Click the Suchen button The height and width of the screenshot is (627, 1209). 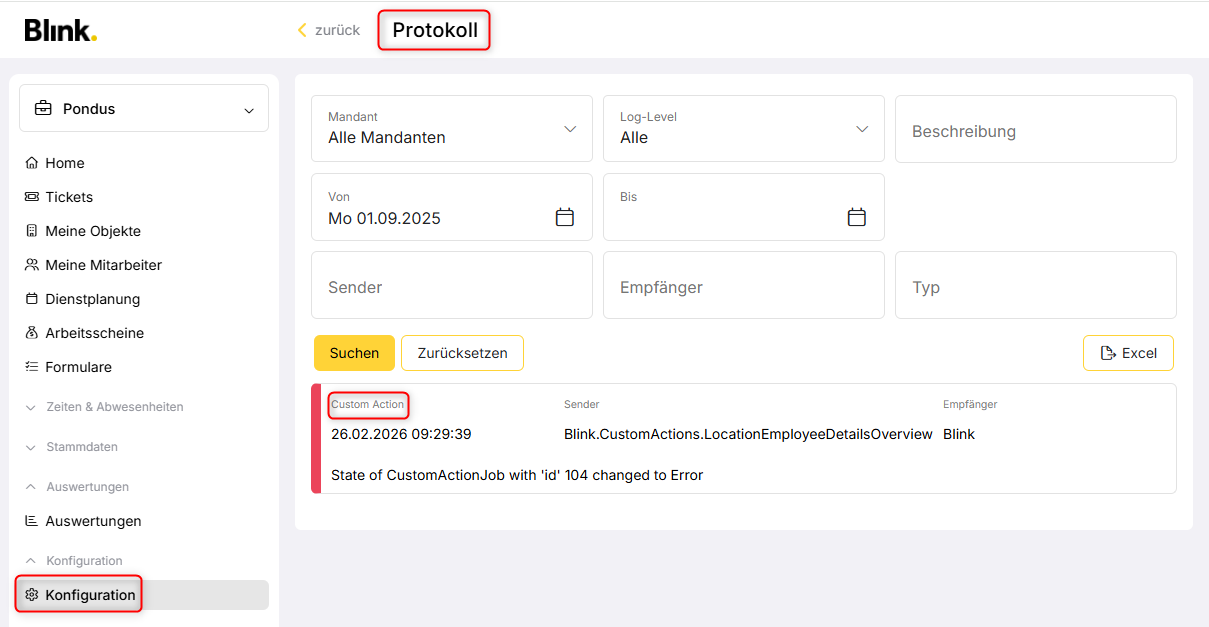tap(354, 353)
